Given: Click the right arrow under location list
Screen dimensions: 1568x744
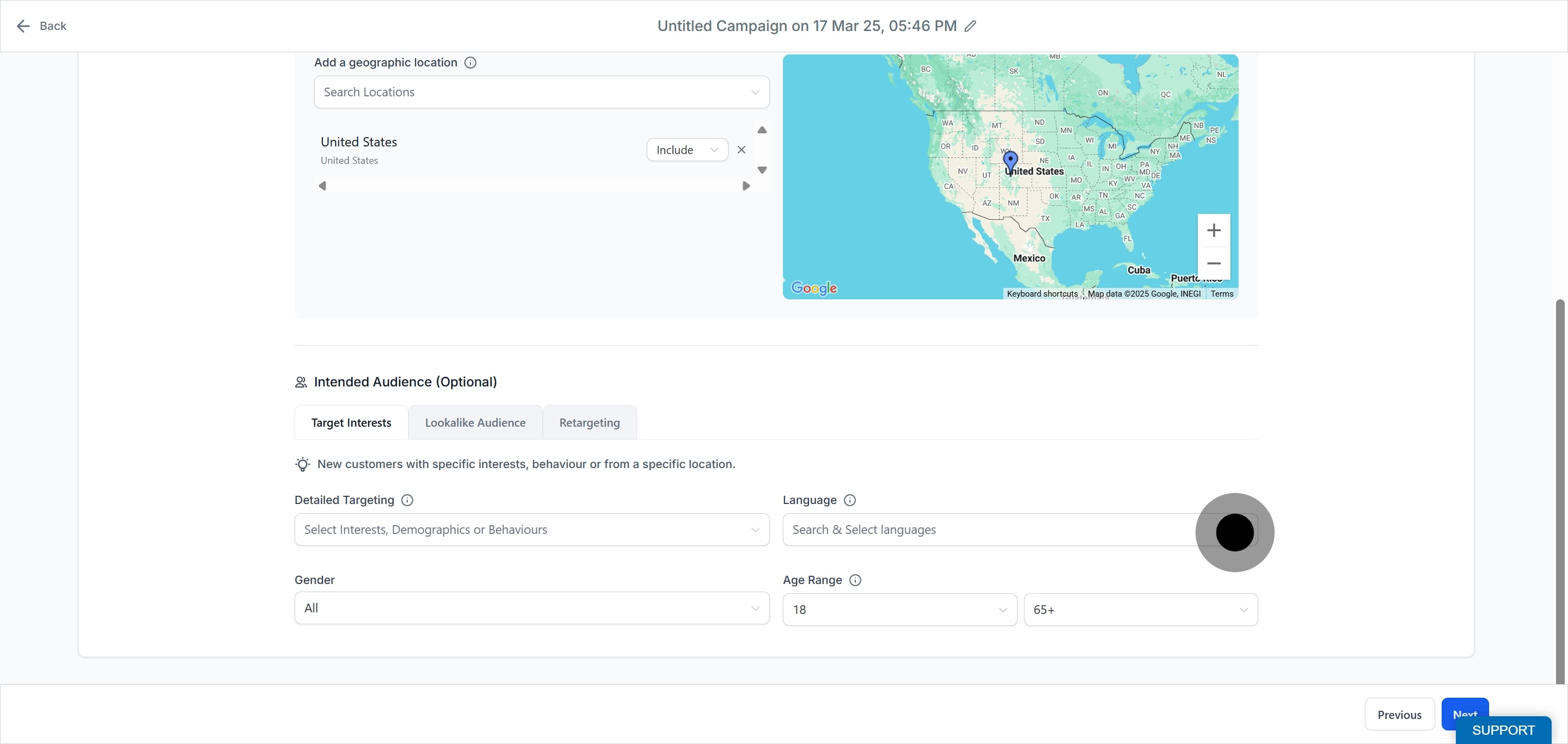Looking at the screenshot, I should (x=746, y=186).
